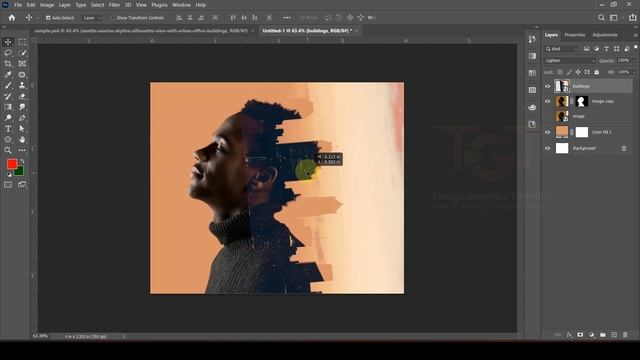This screenshot has height=360, width=640.
Task: Click the create new layer icon
Action: pyautogui.click(x=614, y=335)
